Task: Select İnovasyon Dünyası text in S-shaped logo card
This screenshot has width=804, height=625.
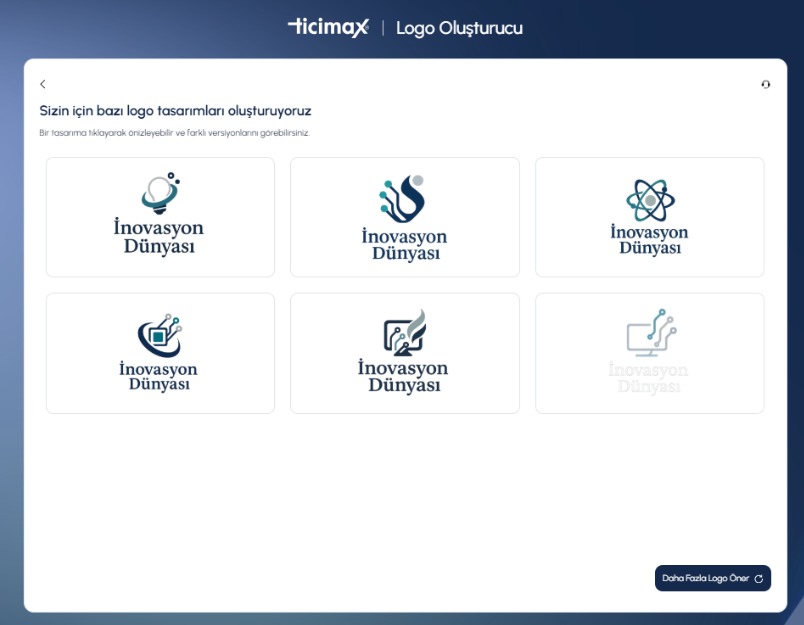Action: click(x=404, y=245)
